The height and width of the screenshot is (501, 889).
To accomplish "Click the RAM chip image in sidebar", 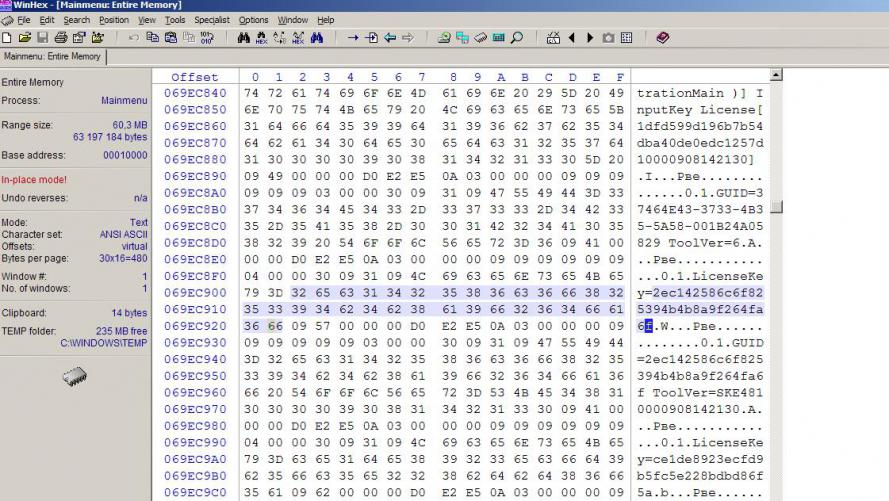I will tap(74, 376).
